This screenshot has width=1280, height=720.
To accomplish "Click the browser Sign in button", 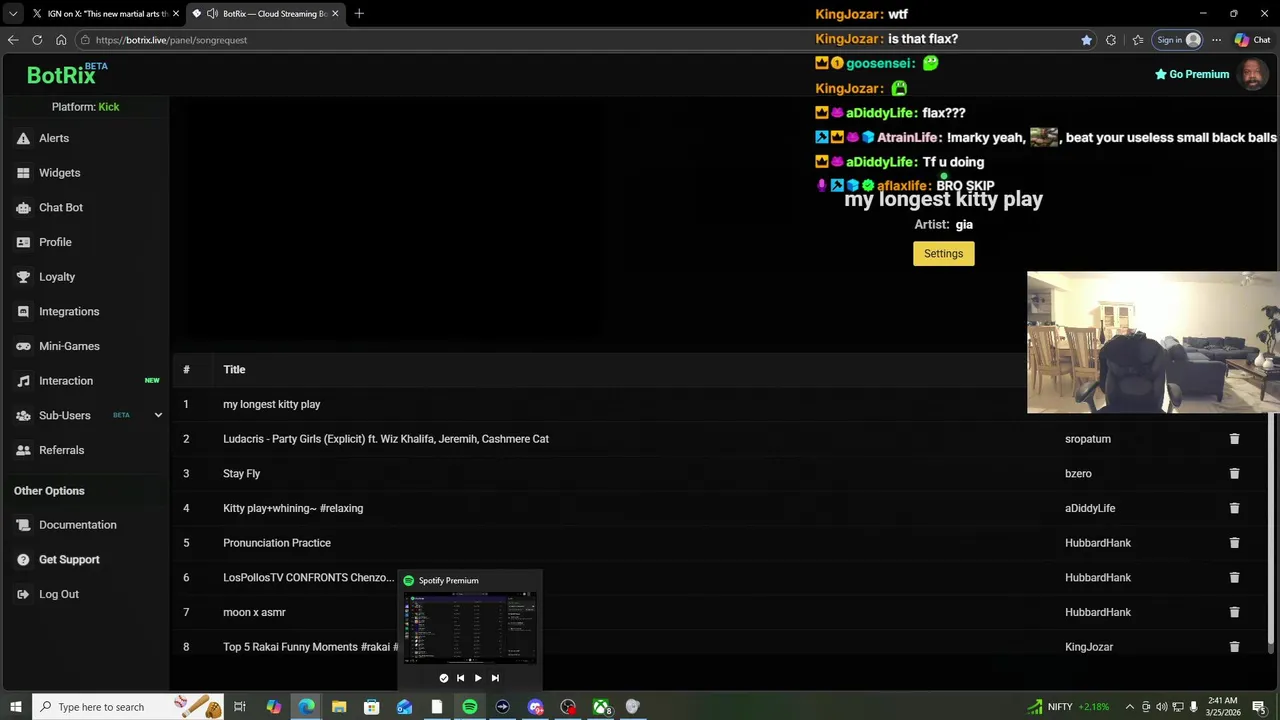I will (x=1178, y=40).
